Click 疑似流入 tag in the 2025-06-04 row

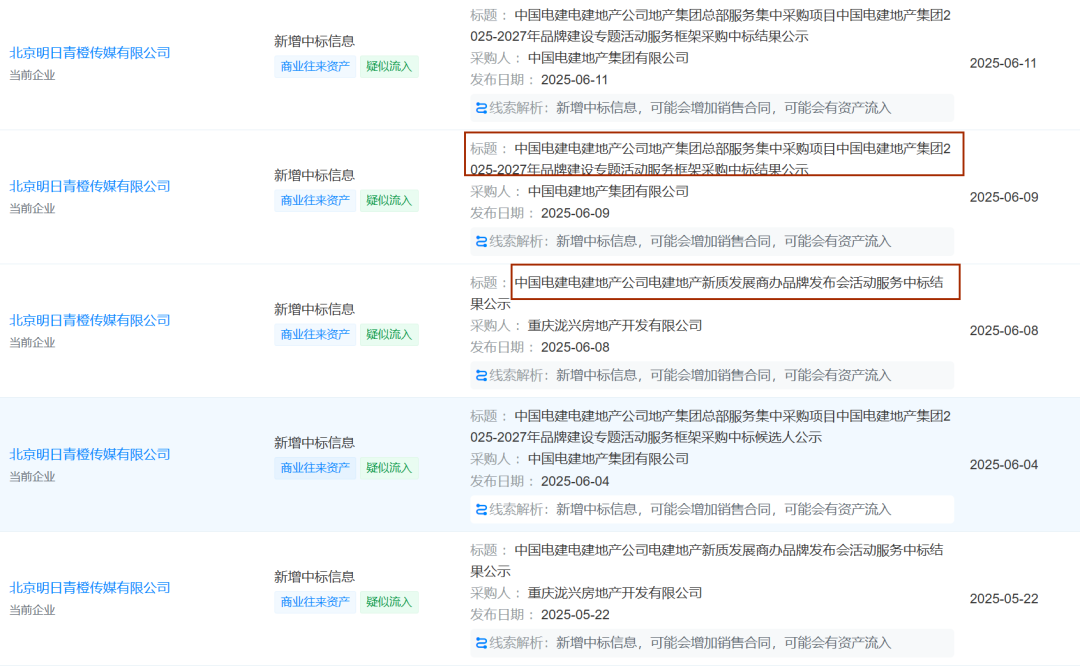click(389, 468)
